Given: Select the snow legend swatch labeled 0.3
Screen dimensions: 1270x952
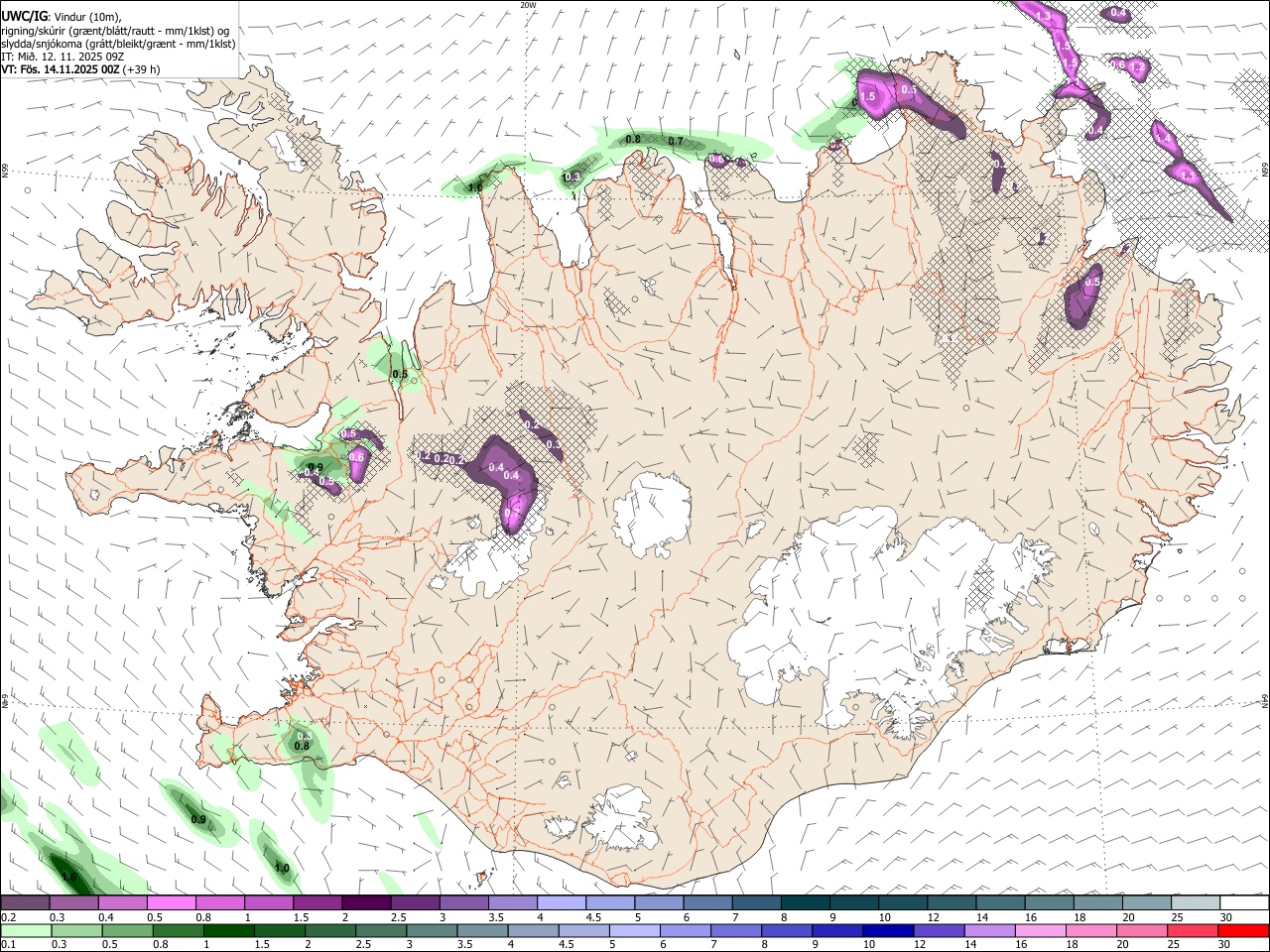Looking at the screenshot, I should pos(74,903).
